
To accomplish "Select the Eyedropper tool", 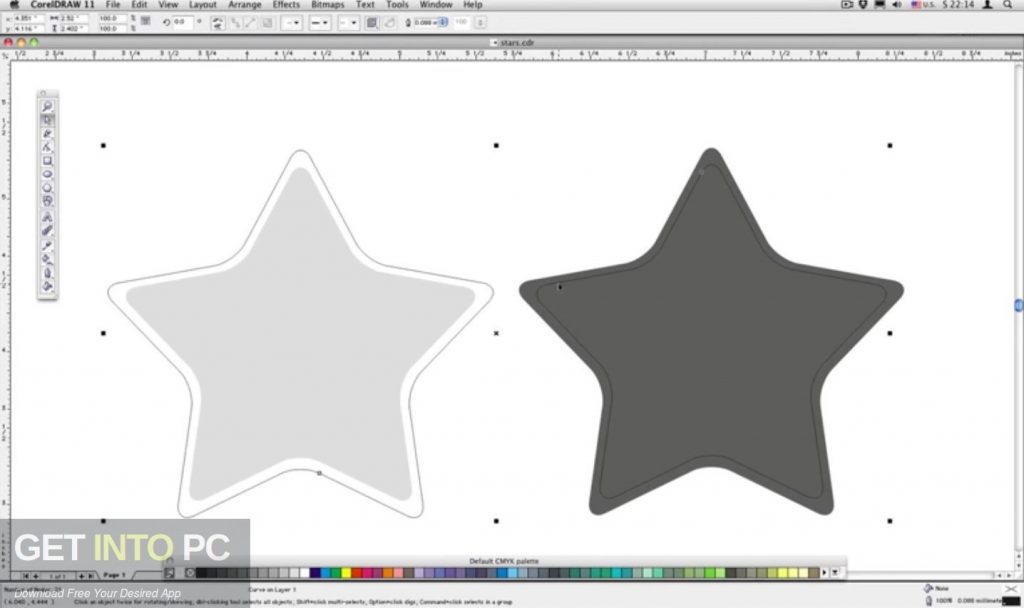I will coord(47,246).
